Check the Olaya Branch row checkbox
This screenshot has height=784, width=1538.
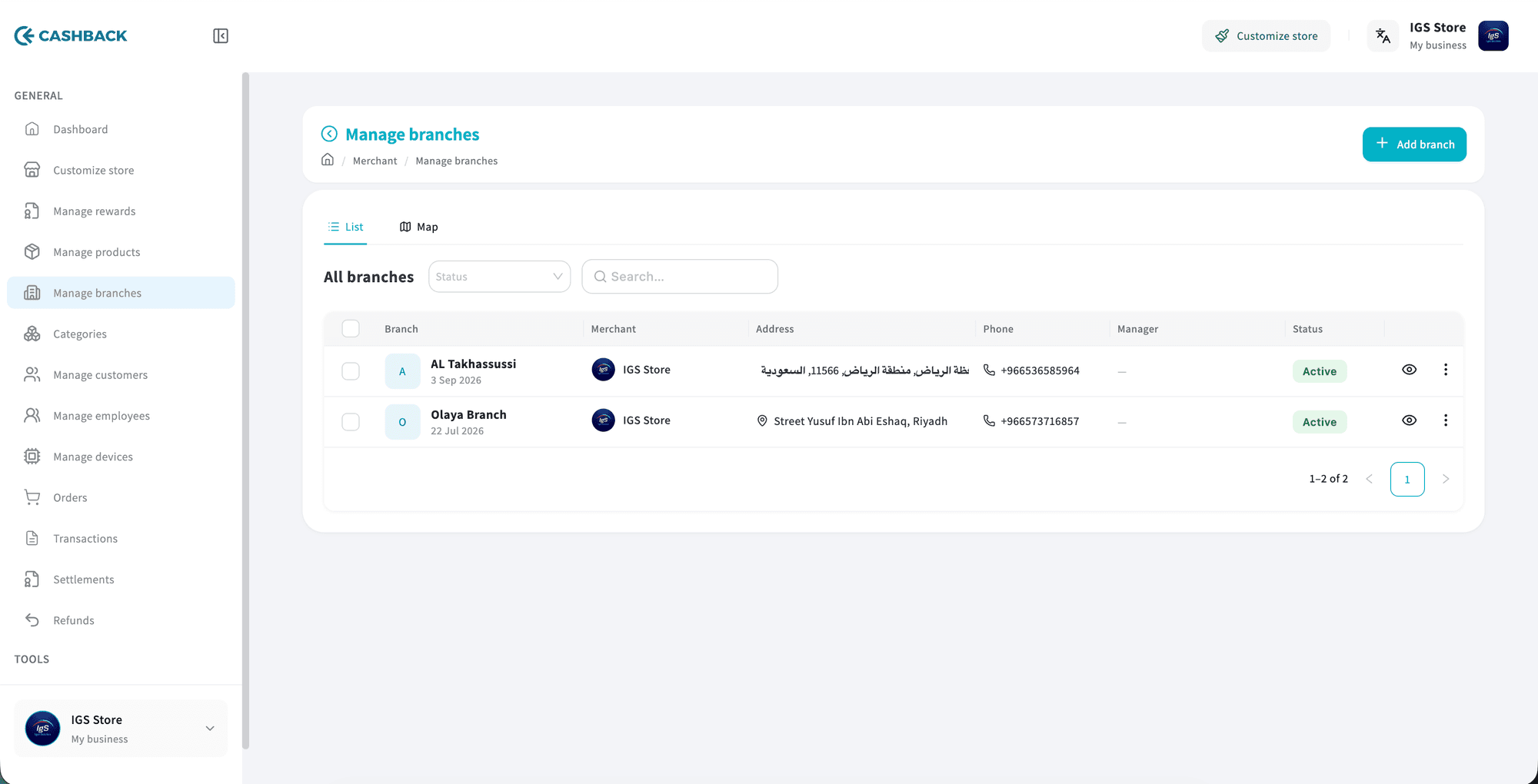351,422
